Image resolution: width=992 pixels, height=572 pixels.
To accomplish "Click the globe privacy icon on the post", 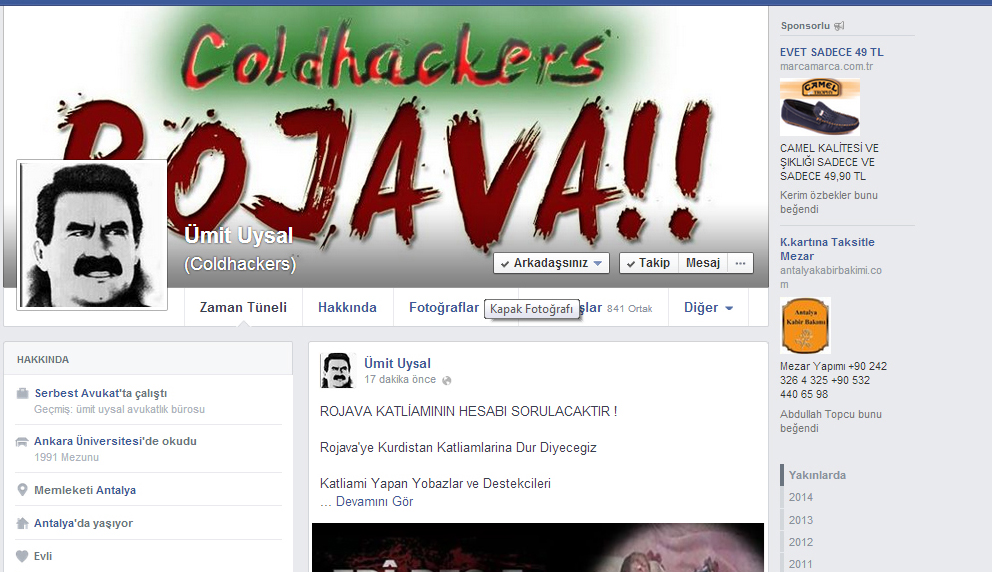I will tap(447, 380).
